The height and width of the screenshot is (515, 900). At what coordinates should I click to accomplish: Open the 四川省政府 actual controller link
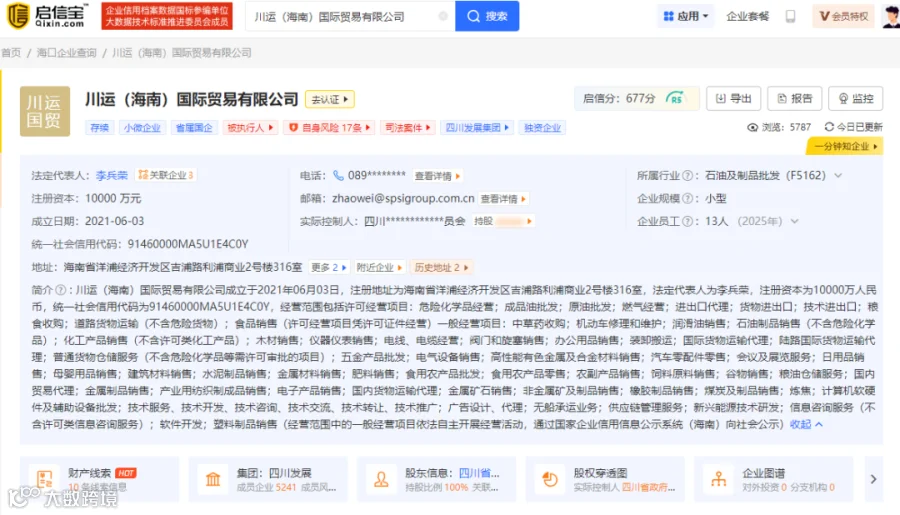647,487
